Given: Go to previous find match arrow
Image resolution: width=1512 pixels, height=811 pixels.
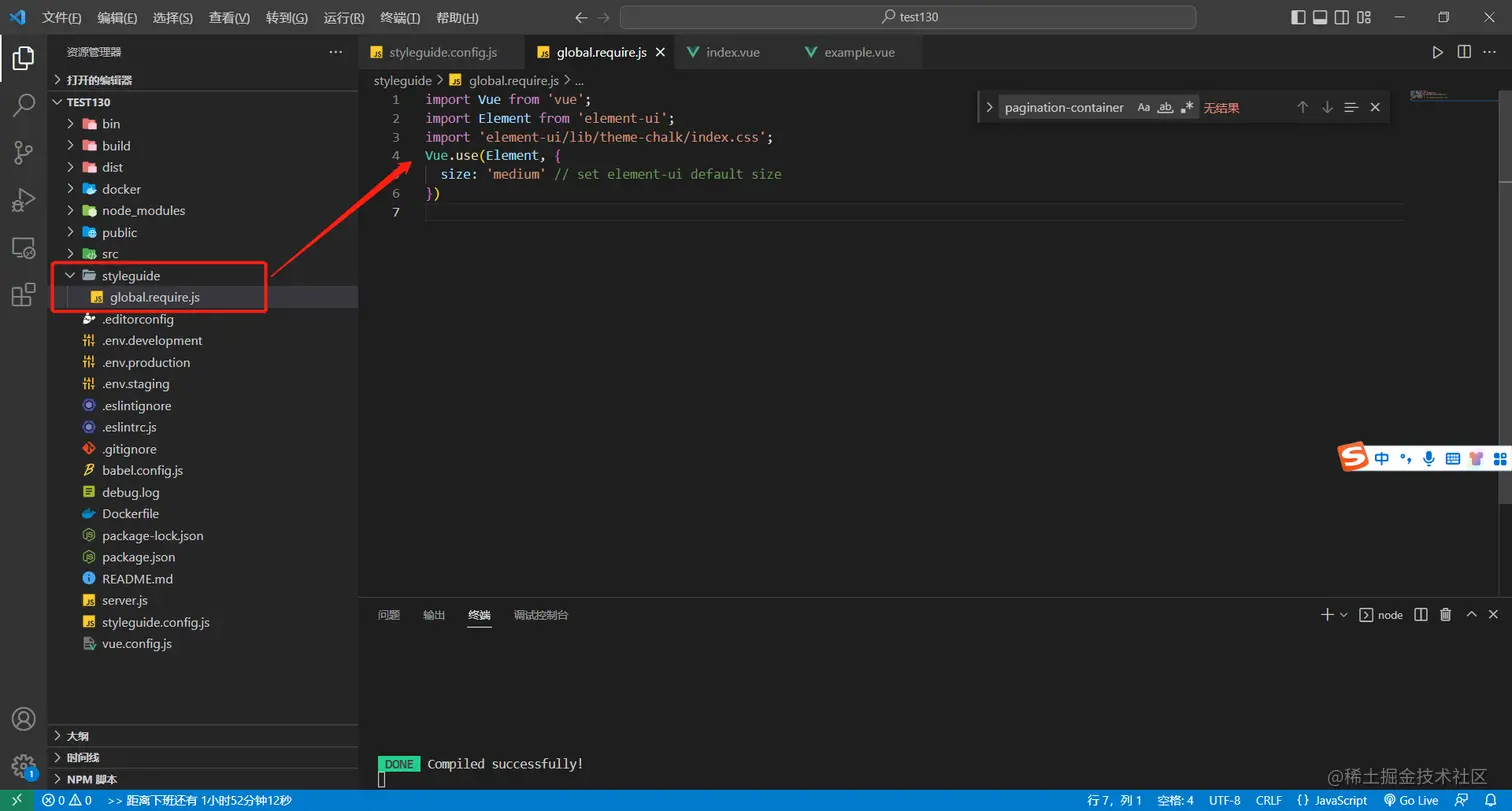Looking at the screenshot, I should click(x=1303, y=107).
